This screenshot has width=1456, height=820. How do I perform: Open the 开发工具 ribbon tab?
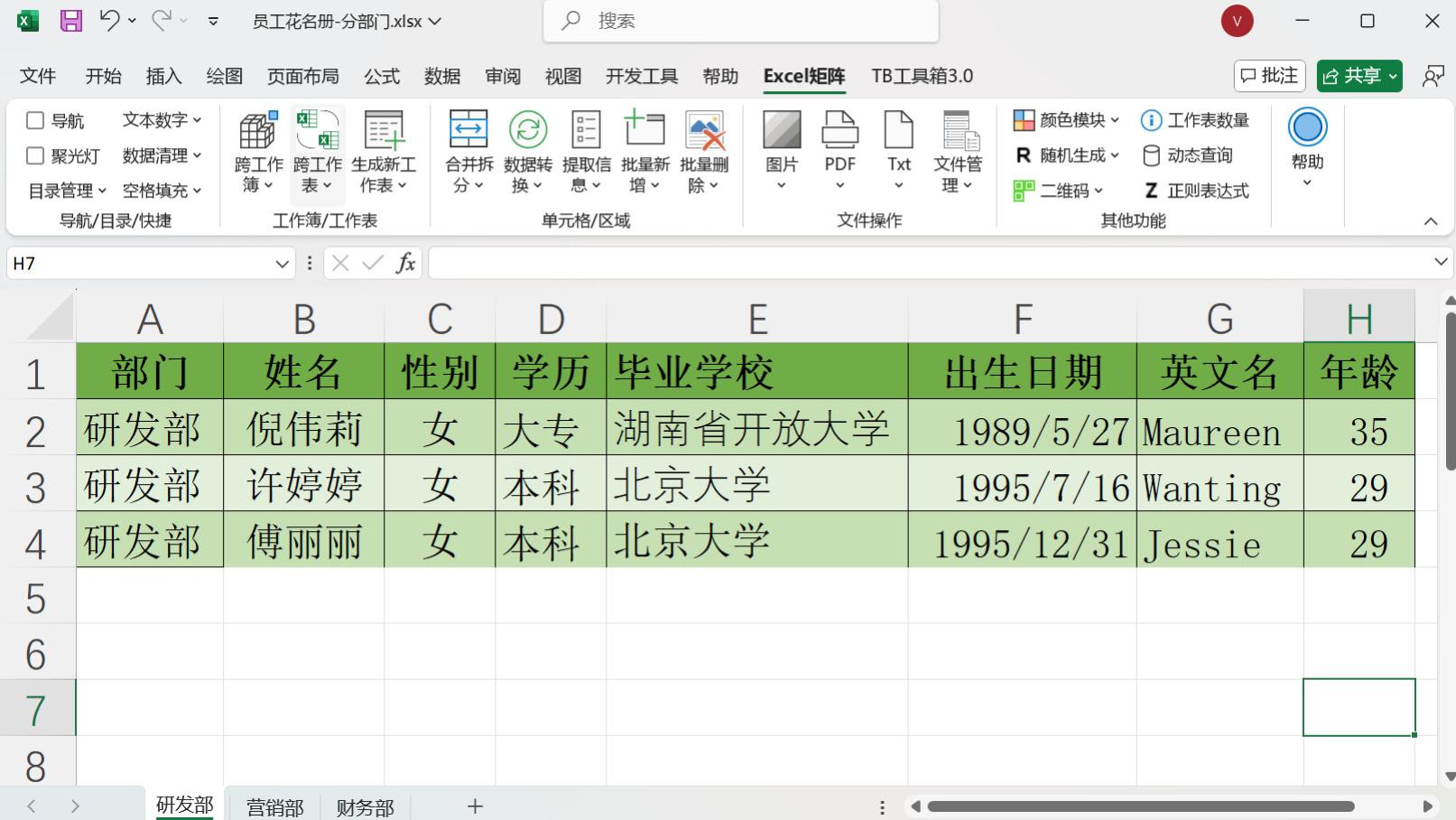[641, 76]
